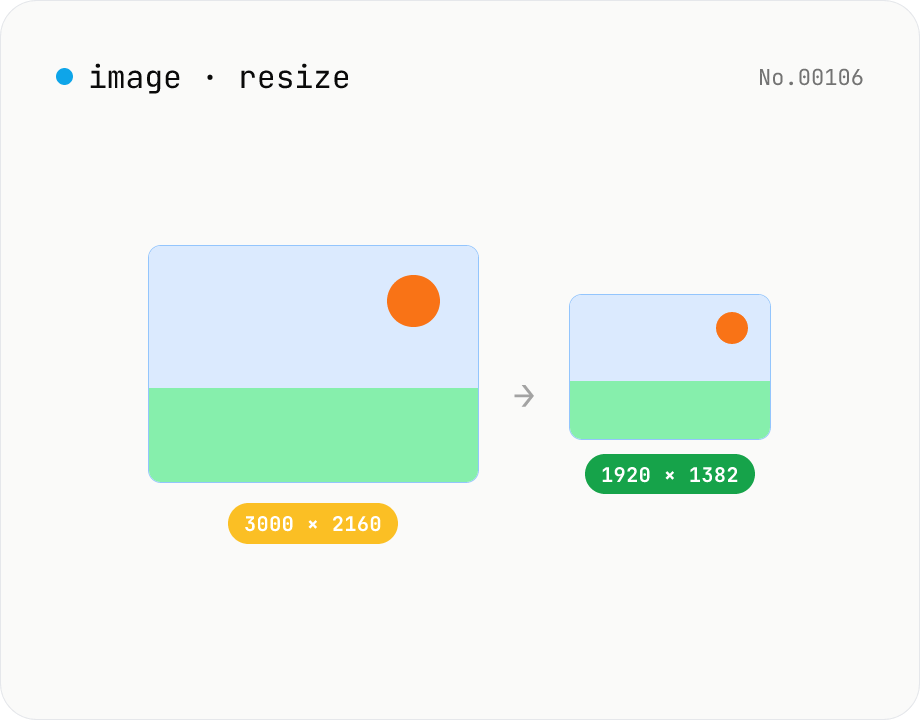Image resolution: width=920 pixels, height=720 pixels.
Task: Click the word "image" in the title
Action: point(134,78)
